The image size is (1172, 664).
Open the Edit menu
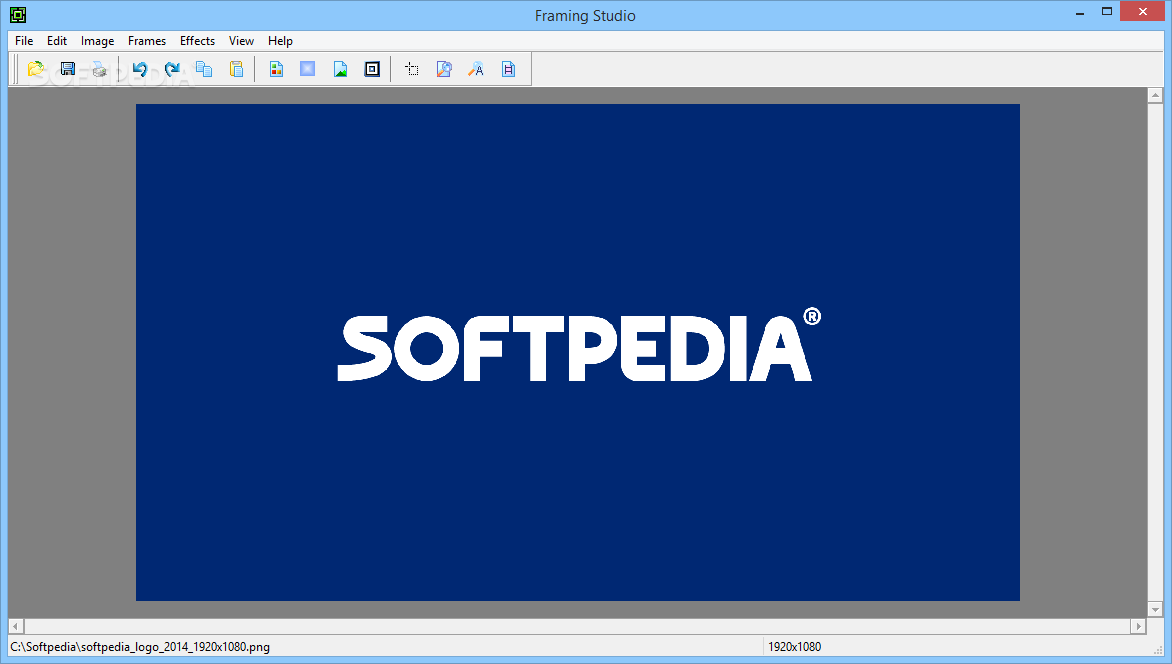point(57,41)
